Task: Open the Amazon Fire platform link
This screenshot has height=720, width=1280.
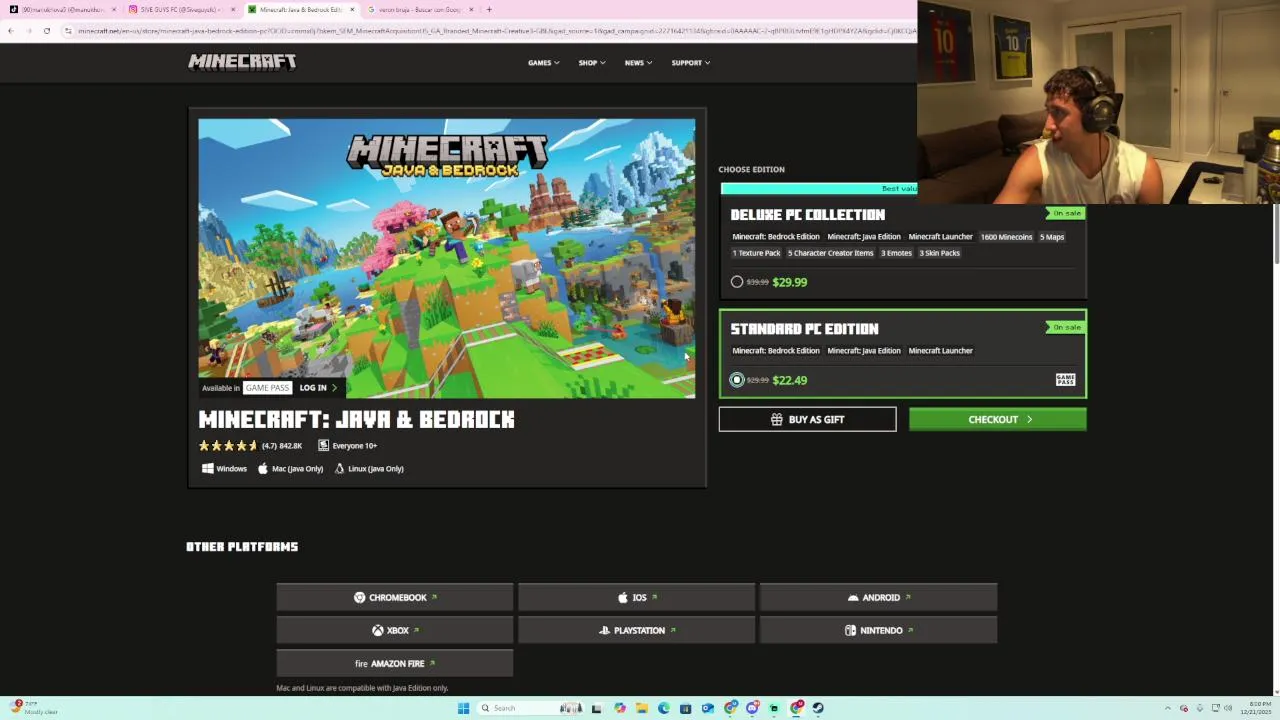Action: pos(395,664)
